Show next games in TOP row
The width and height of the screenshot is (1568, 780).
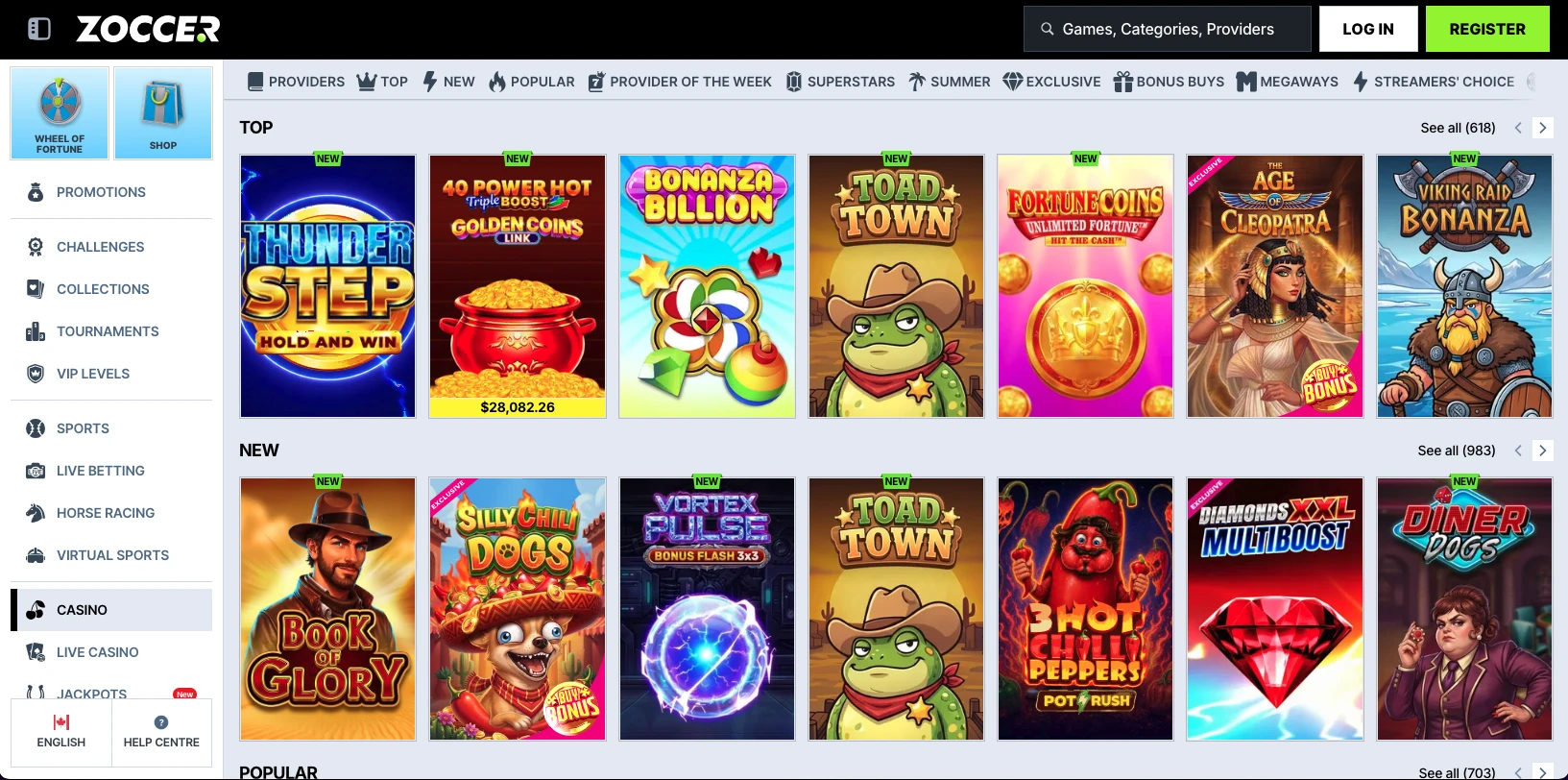[x=1543, y=128]
